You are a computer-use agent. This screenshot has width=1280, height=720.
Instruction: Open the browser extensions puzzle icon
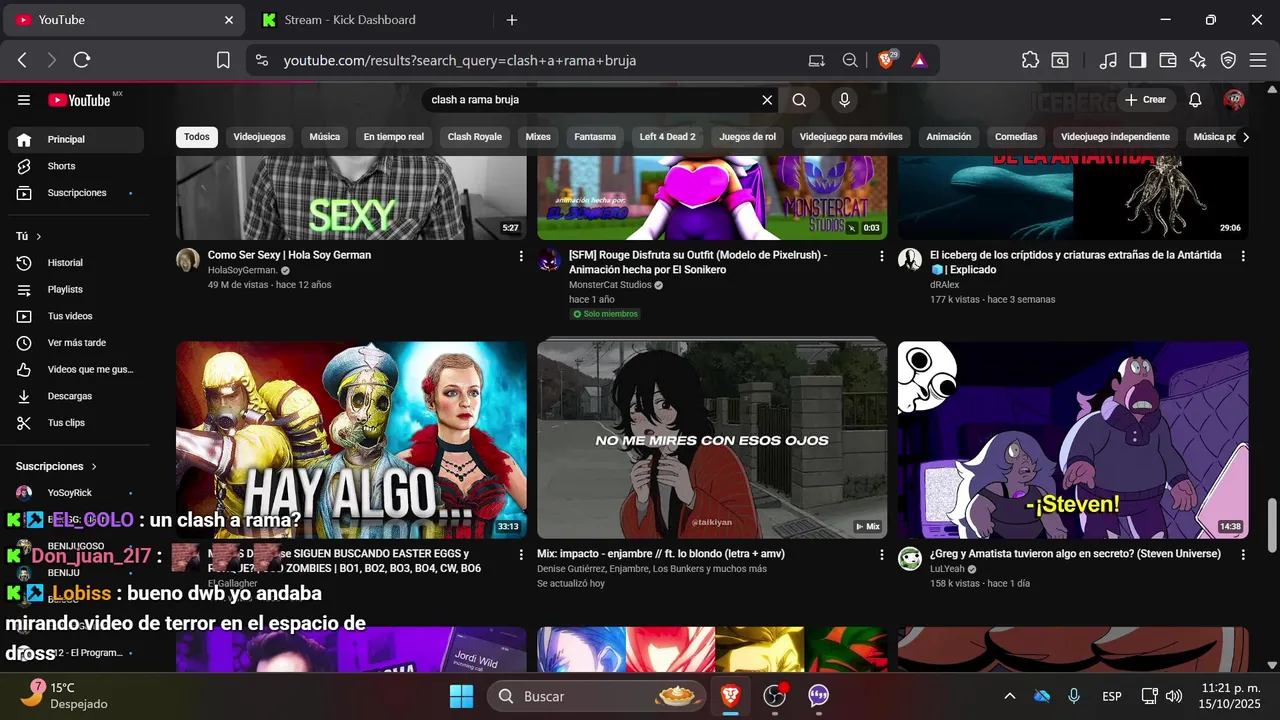tap(1030, 60)
